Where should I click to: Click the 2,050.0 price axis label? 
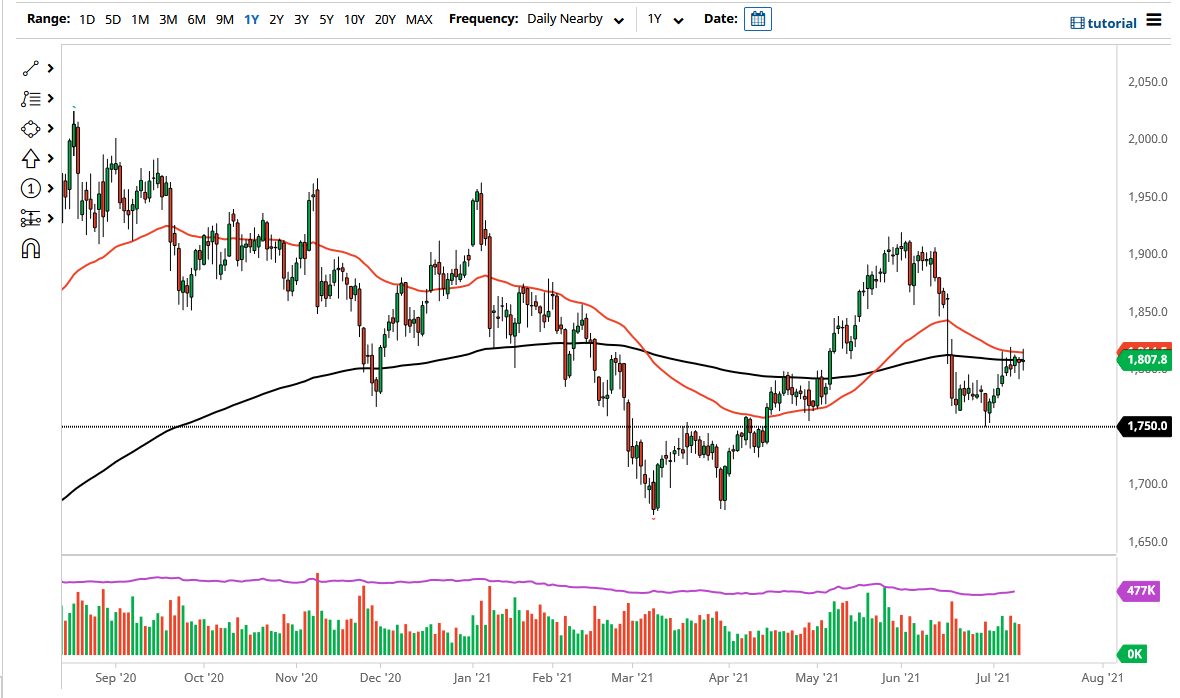click(1148, 82)
